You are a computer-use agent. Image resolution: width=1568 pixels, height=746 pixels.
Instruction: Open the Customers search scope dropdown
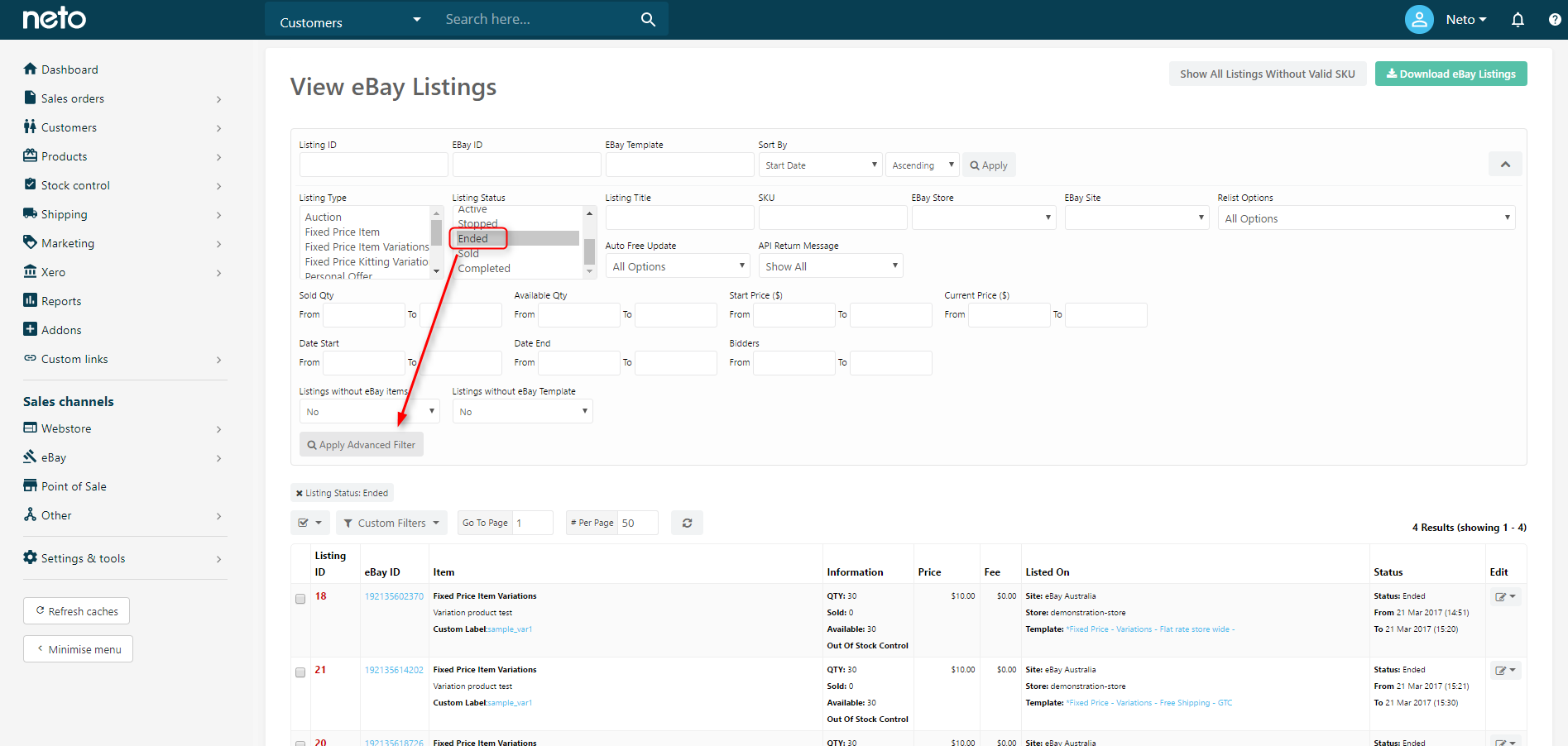[350, 20]
